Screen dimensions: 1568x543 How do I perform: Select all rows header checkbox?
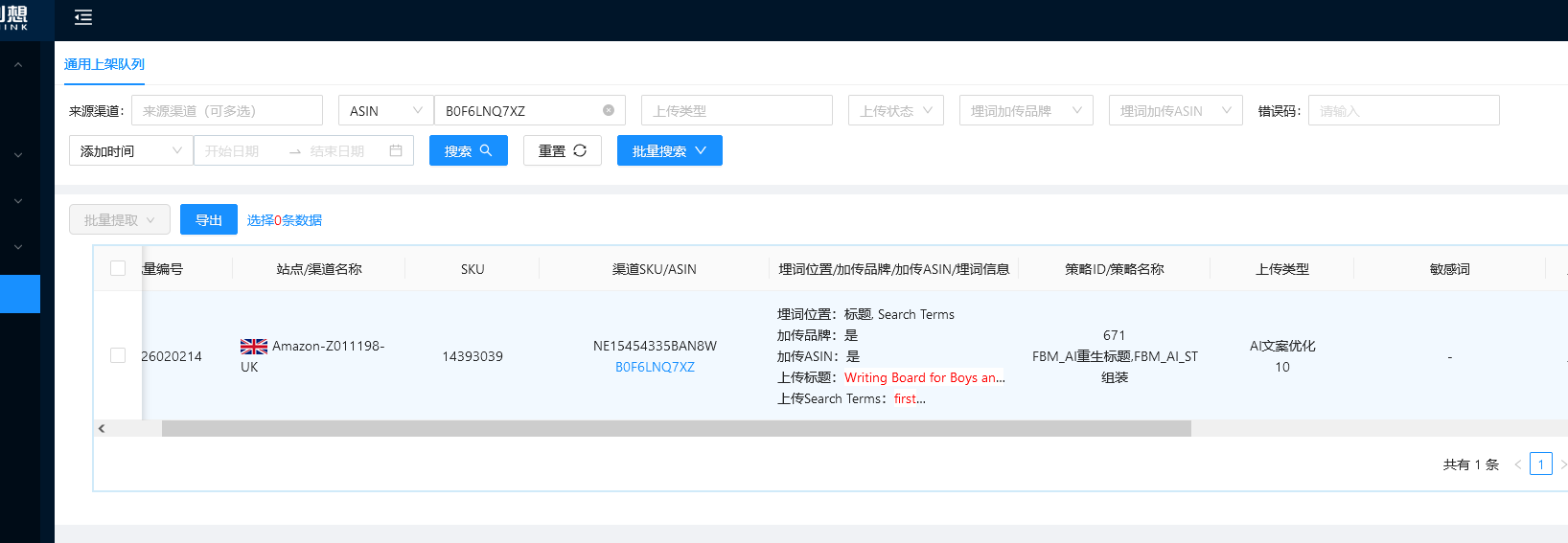118,268
